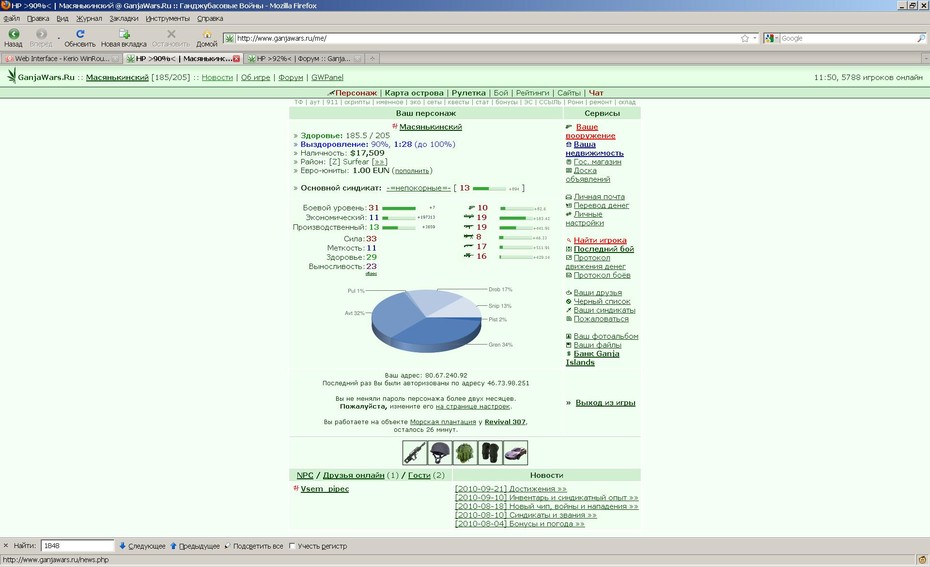The width and height of the screenshot is (930, 567).
Task: Open the Форум link in the header
Action: (x=291, y=77)
